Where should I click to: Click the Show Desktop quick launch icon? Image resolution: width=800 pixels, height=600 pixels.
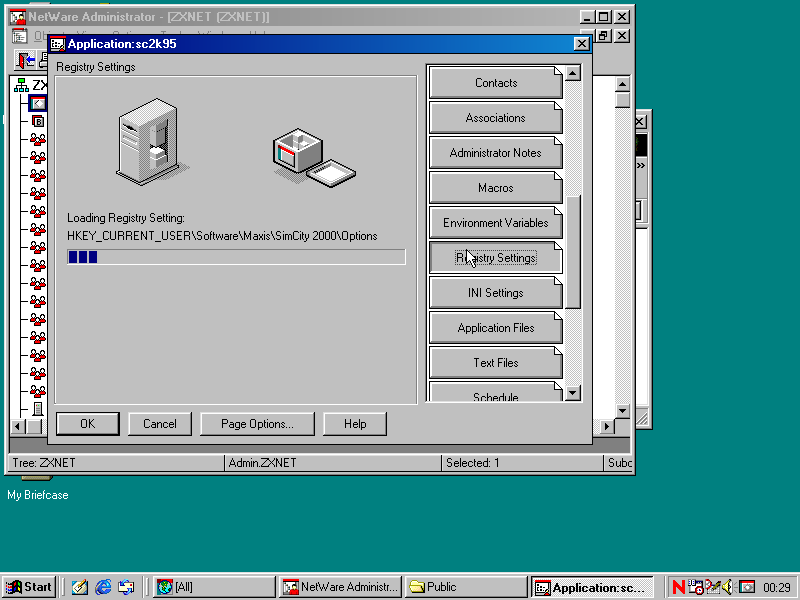pos(79,587)
